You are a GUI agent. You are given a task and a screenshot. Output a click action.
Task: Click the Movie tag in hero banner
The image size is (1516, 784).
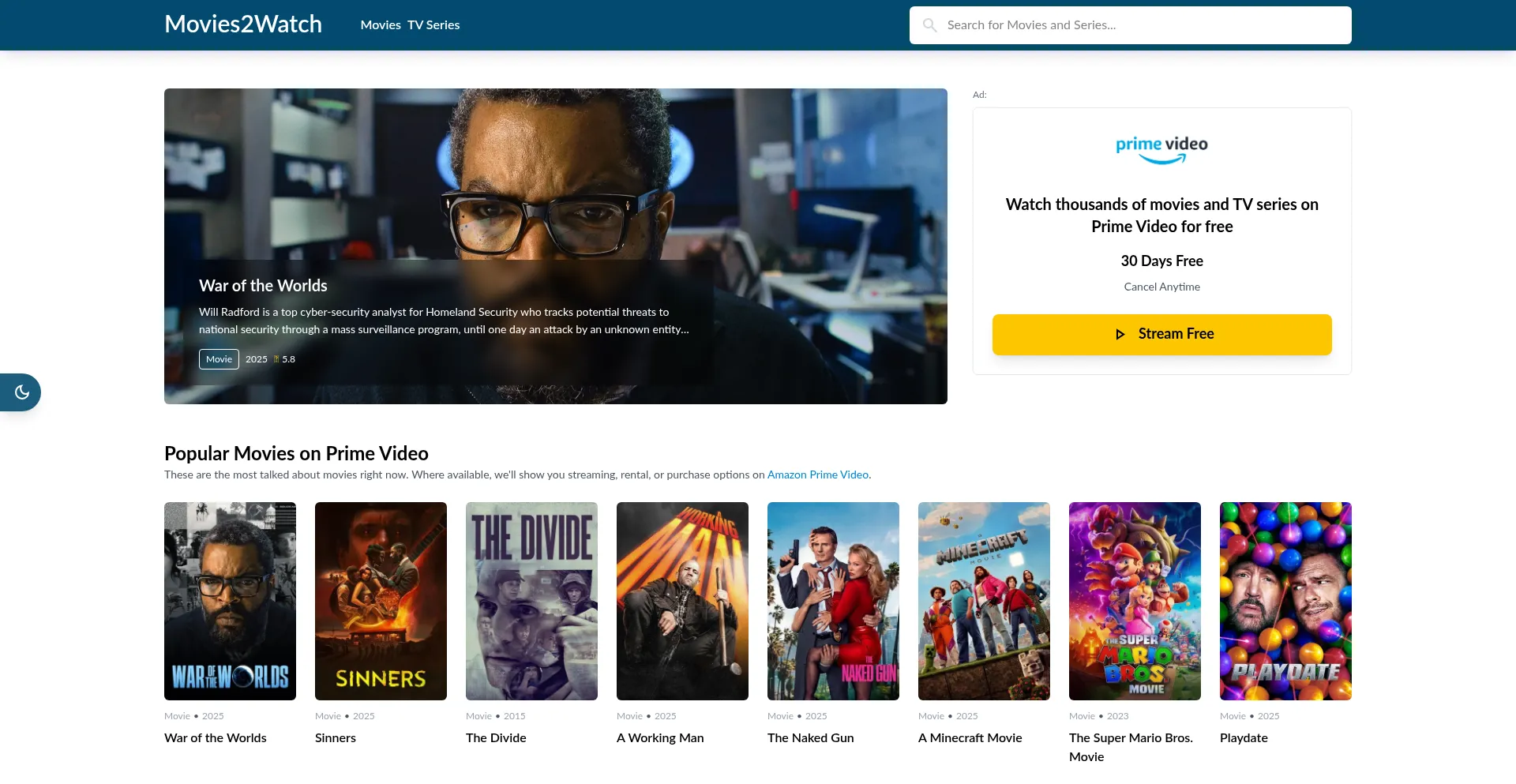[219, 359]
